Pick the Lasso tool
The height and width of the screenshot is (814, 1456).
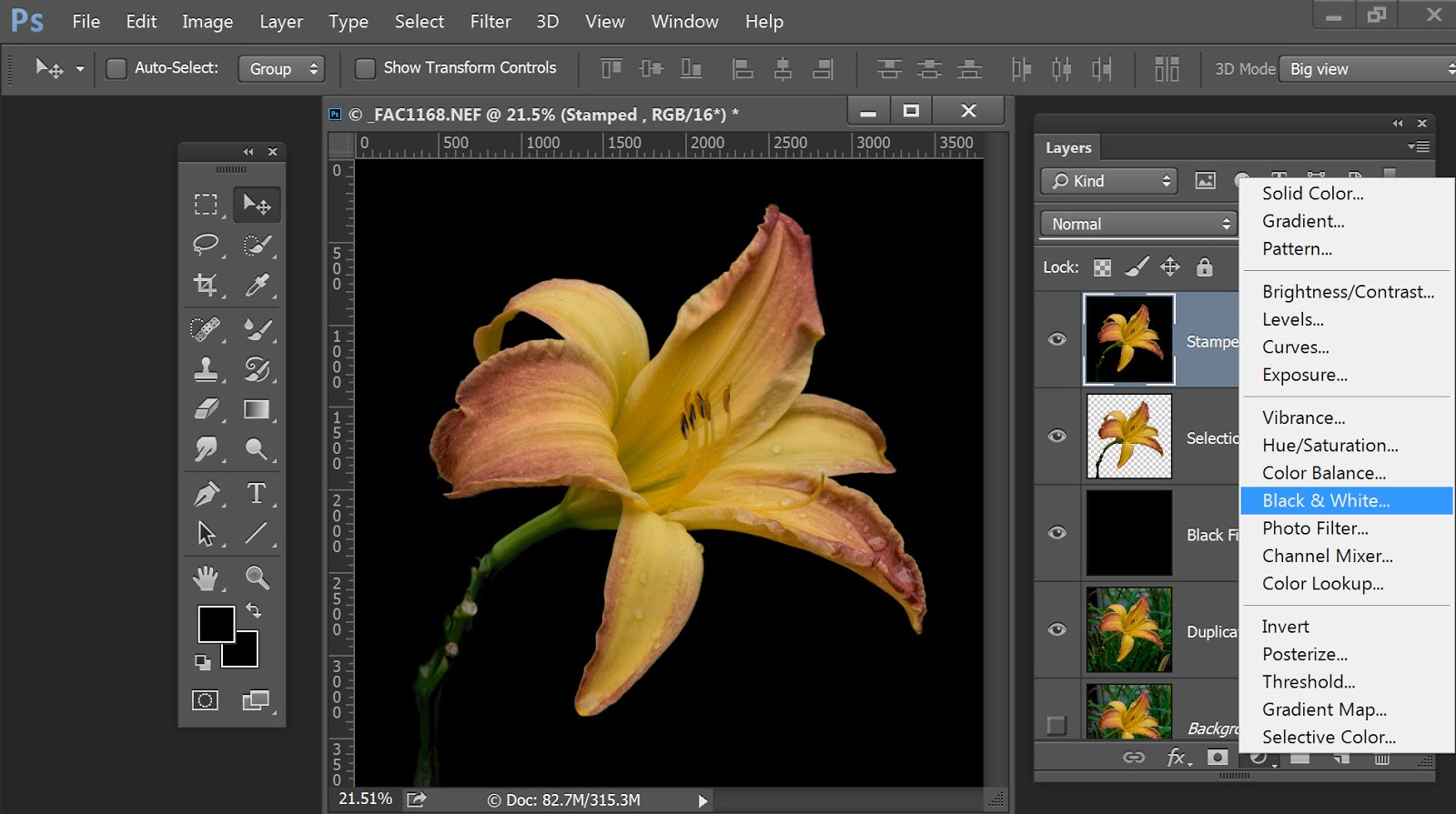pos(206,245)
